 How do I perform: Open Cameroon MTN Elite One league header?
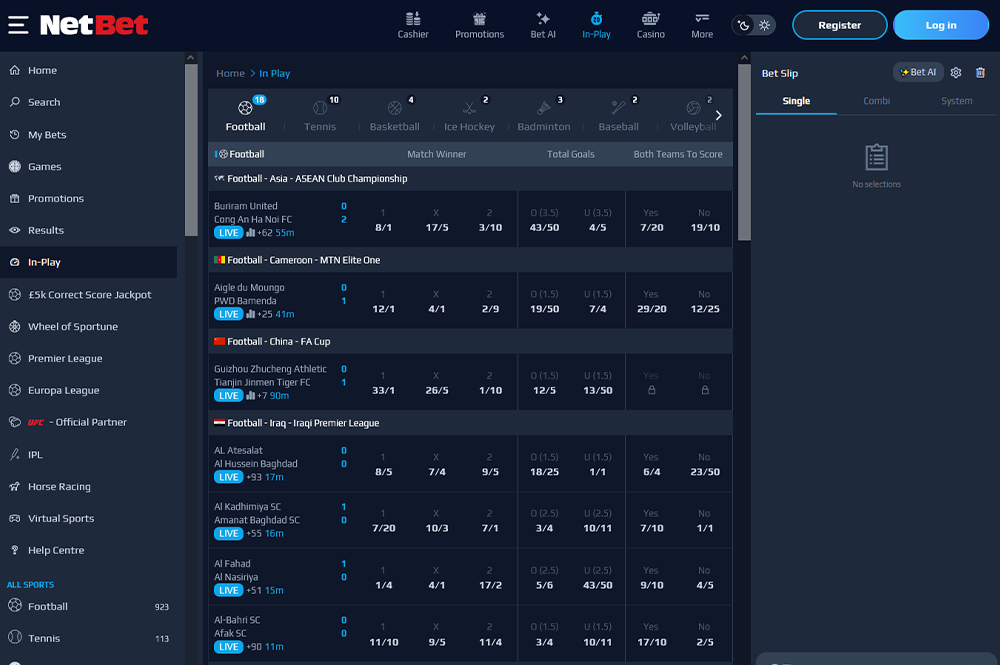click(471, 260)
